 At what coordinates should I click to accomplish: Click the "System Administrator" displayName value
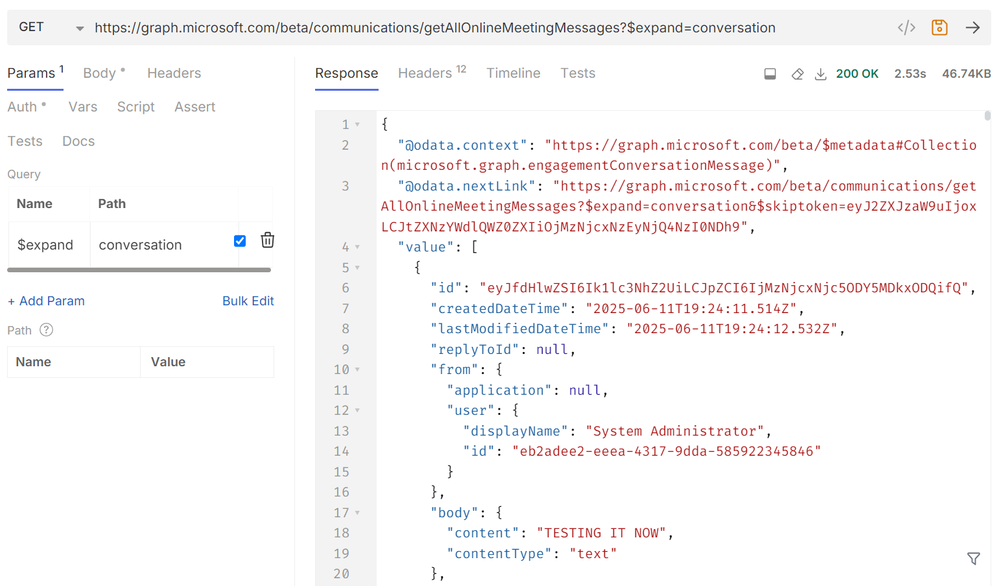click(x=674, y=431)
